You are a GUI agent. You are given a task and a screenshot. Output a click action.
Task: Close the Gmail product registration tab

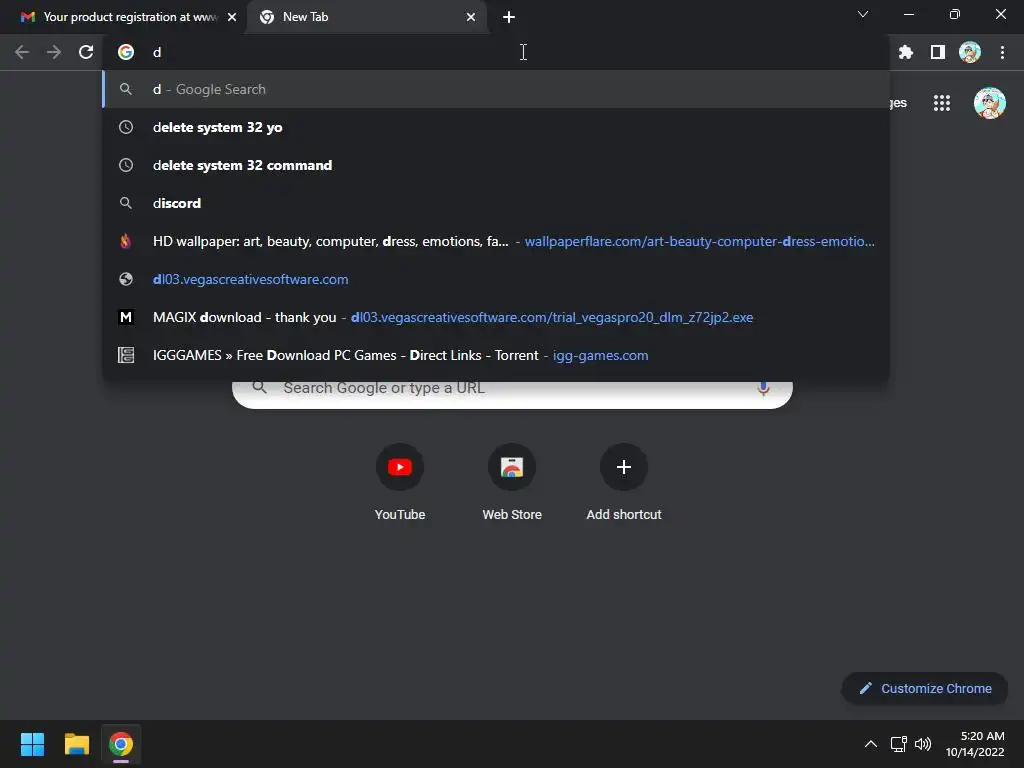[x=232, y=17]
